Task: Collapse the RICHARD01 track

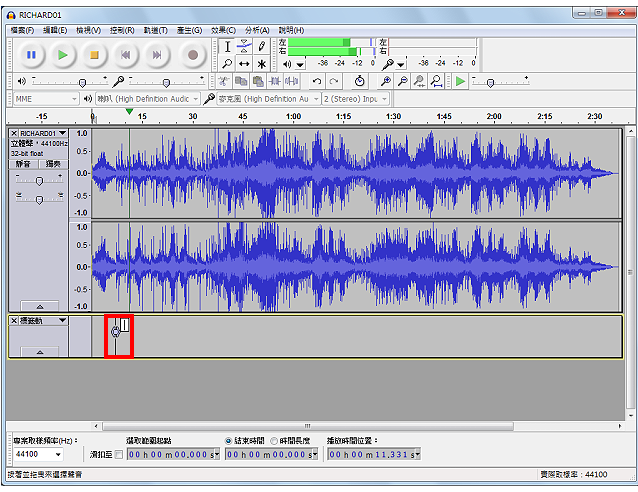Action: [39, 306]
